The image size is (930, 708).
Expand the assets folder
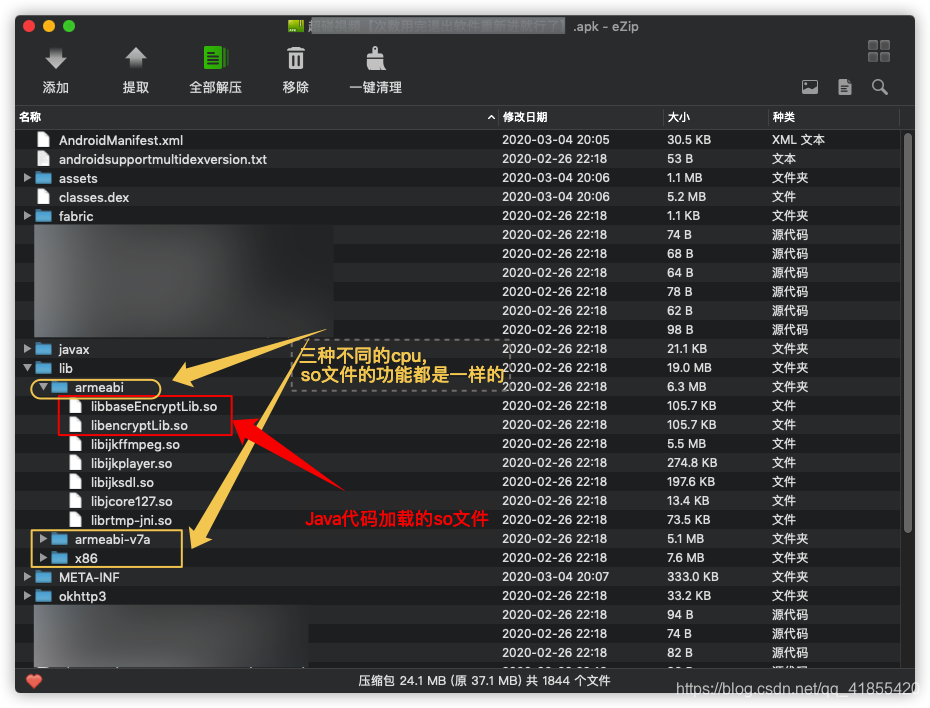tap(27, 177)
